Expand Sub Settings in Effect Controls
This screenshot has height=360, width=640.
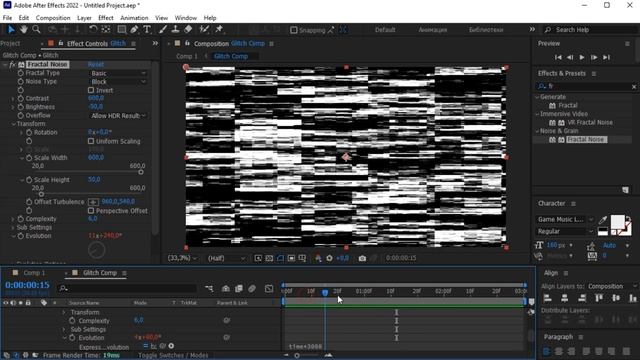[x=13, y=228]
